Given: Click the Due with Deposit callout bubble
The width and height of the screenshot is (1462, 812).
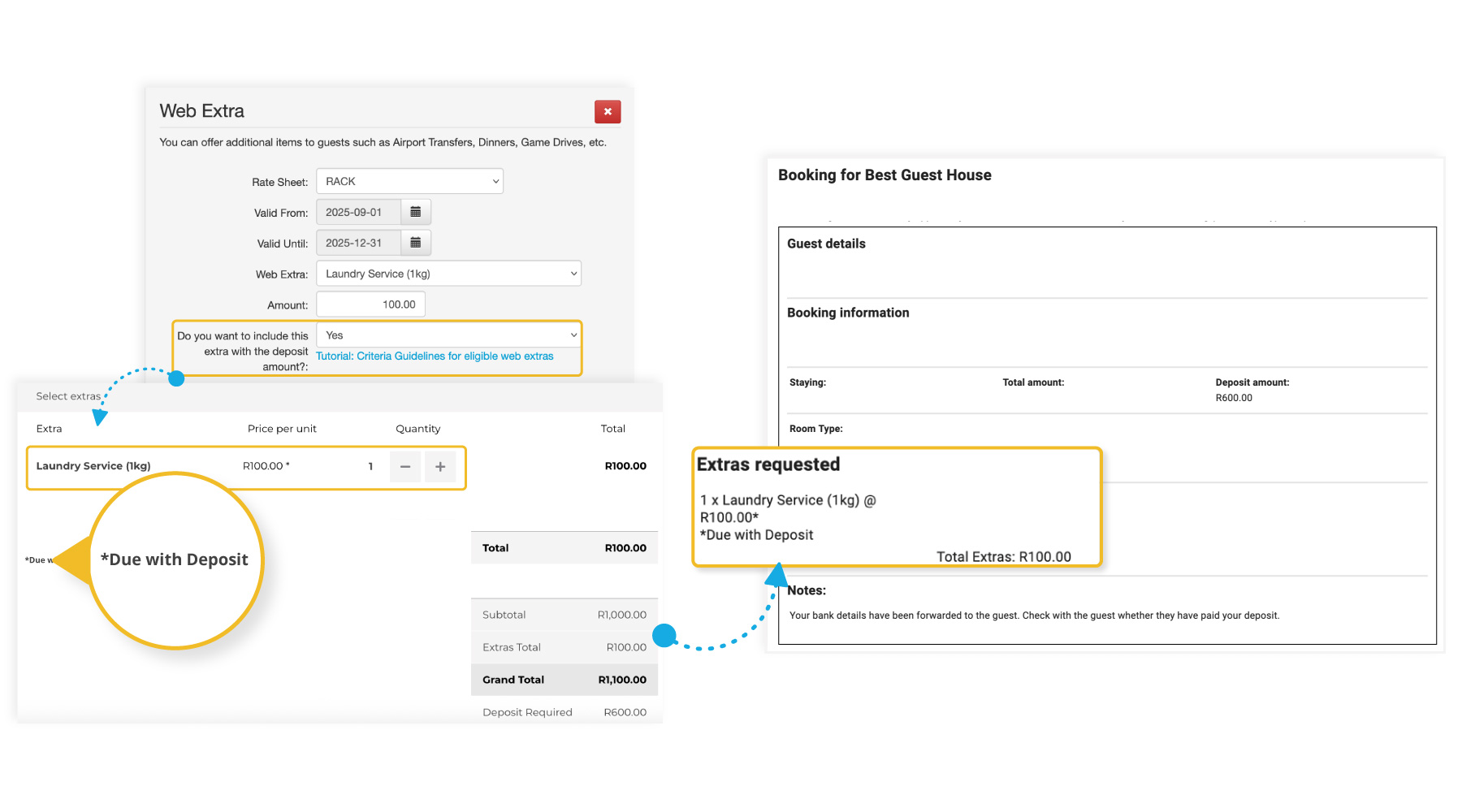Looking at the screenshot, I should (x=175, y=559).
